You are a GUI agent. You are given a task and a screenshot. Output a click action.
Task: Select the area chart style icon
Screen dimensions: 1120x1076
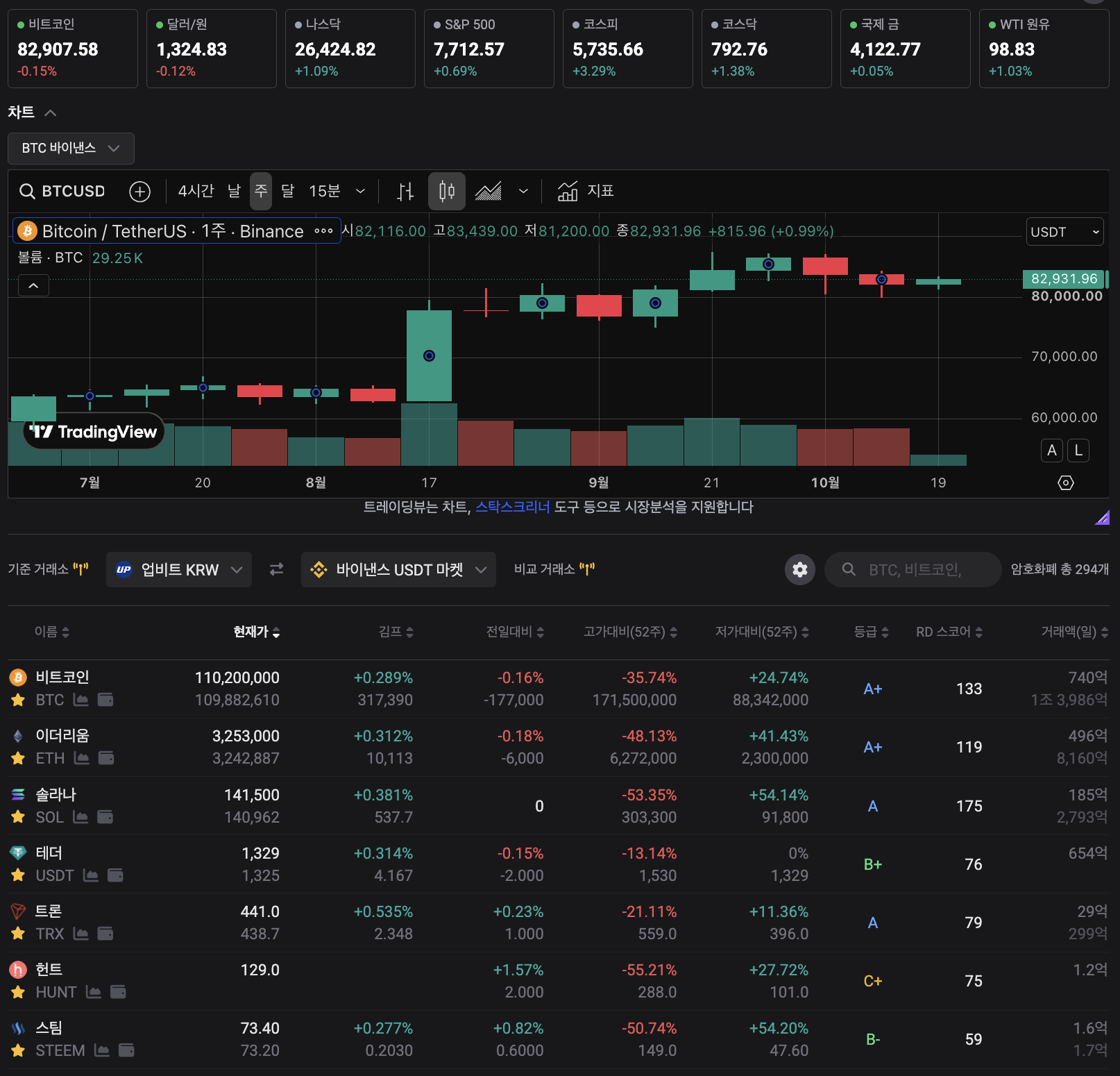point(489,191)
